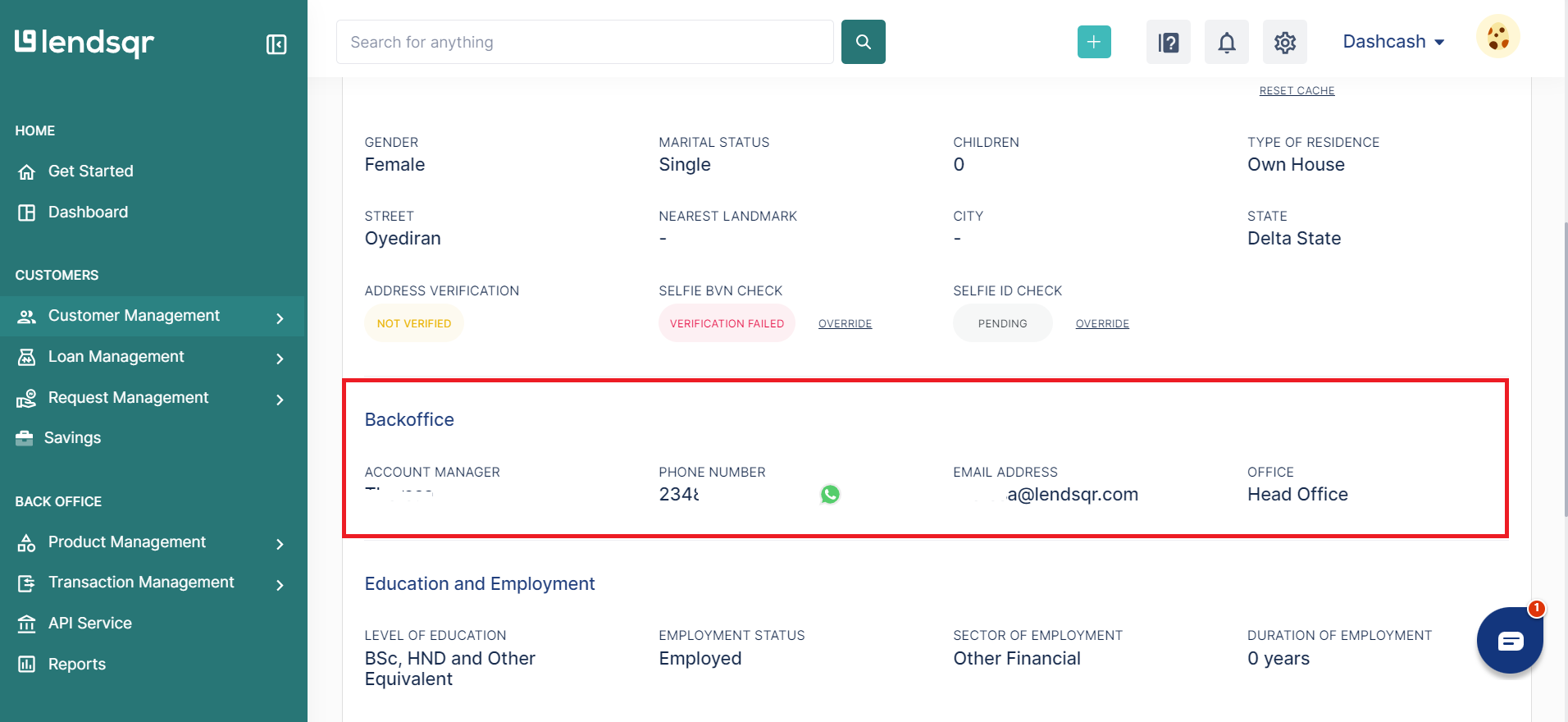Click the API Service bank icon
Screen dimensions: 1568x722
click(x=27, y=624)
